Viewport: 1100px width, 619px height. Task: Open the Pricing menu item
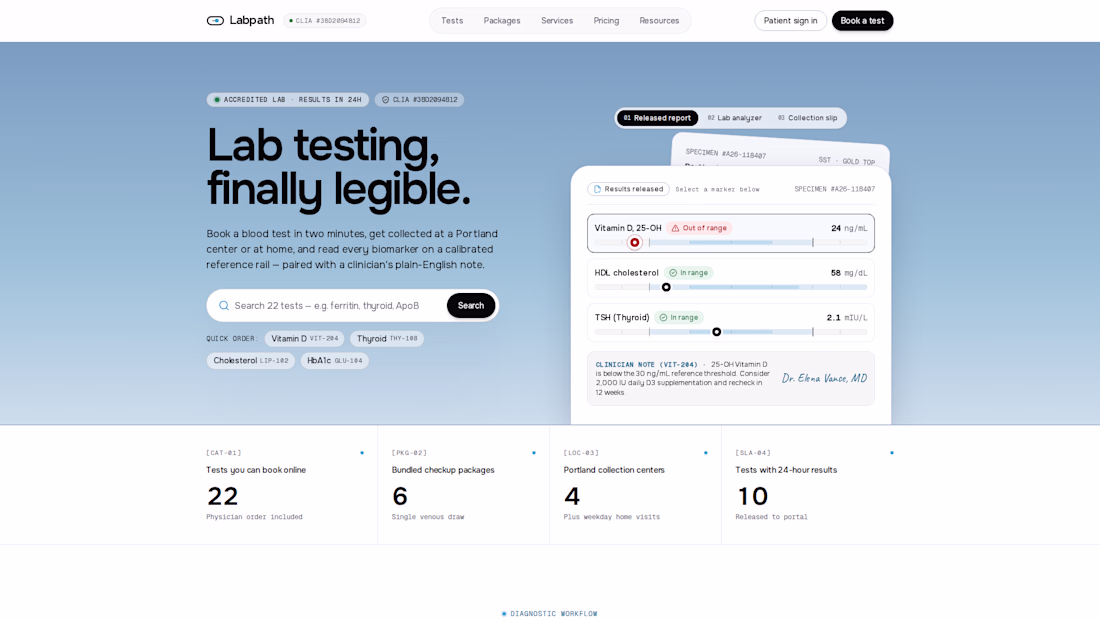[x=606, y=20]
